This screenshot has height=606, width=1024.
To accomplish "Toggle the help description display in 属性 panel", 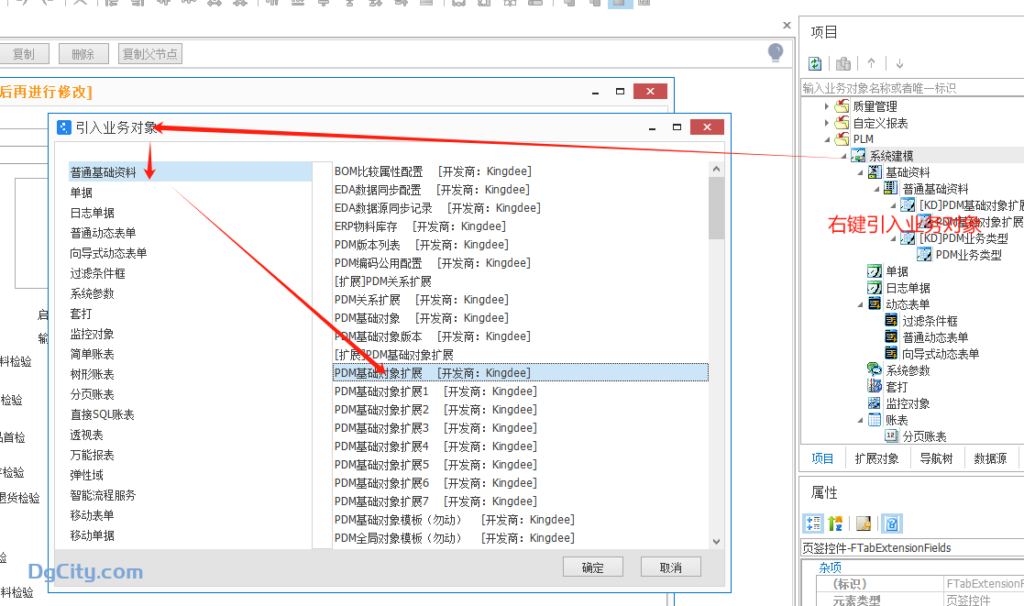I will pos(893,523).
